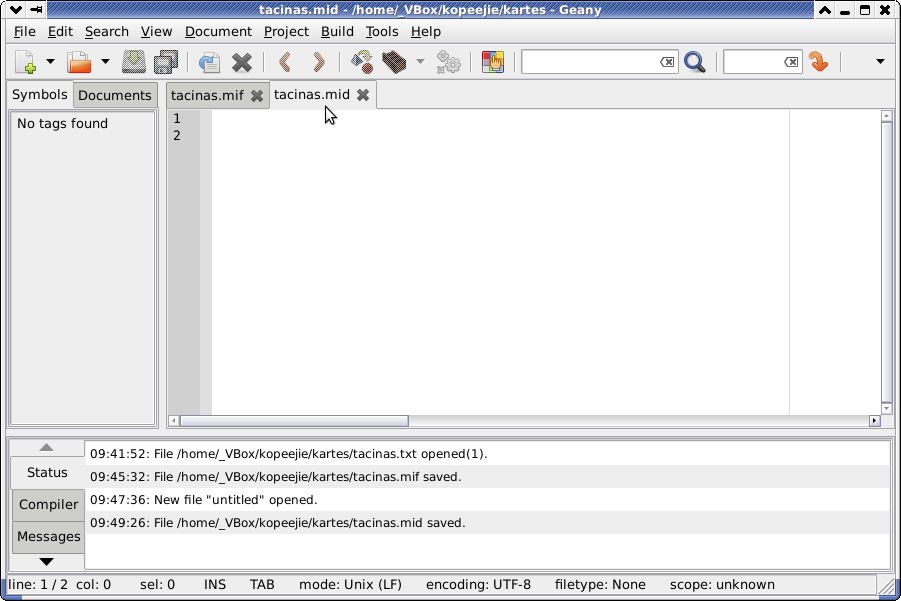
Task: Switch to the Symbols sidebar tab
Action: tap(40, 95)
